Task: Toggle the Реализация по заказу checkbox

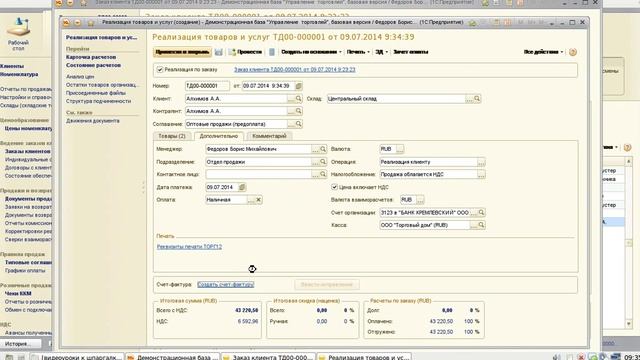Action: (x=160, y=70)
